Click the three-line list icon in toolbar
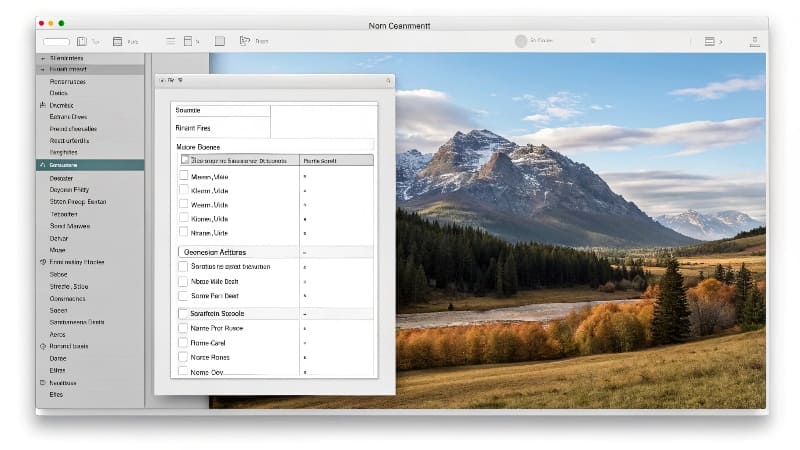800x450 pixels. click(171, 41)
